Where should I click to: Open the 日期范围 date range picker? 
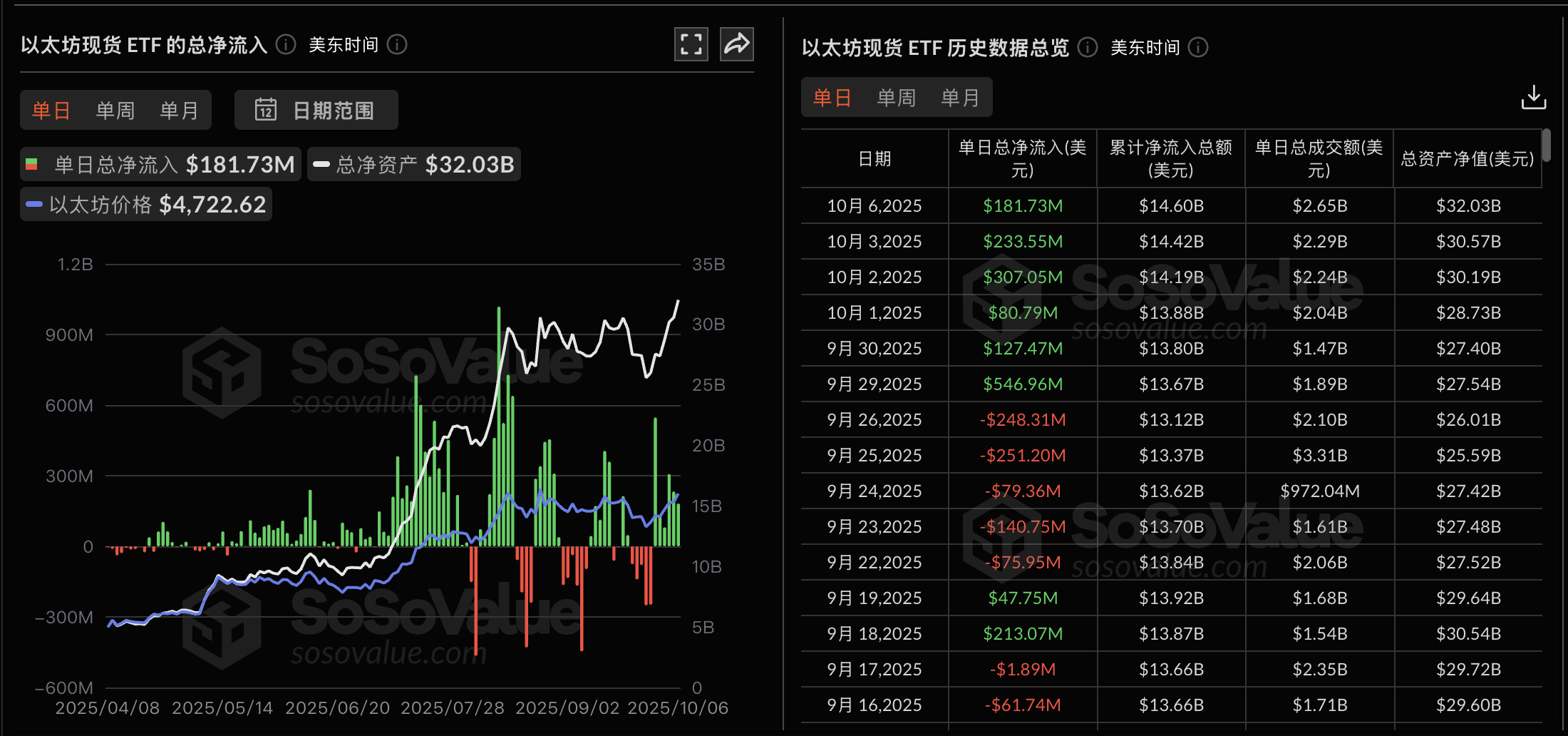pos(316,110)
